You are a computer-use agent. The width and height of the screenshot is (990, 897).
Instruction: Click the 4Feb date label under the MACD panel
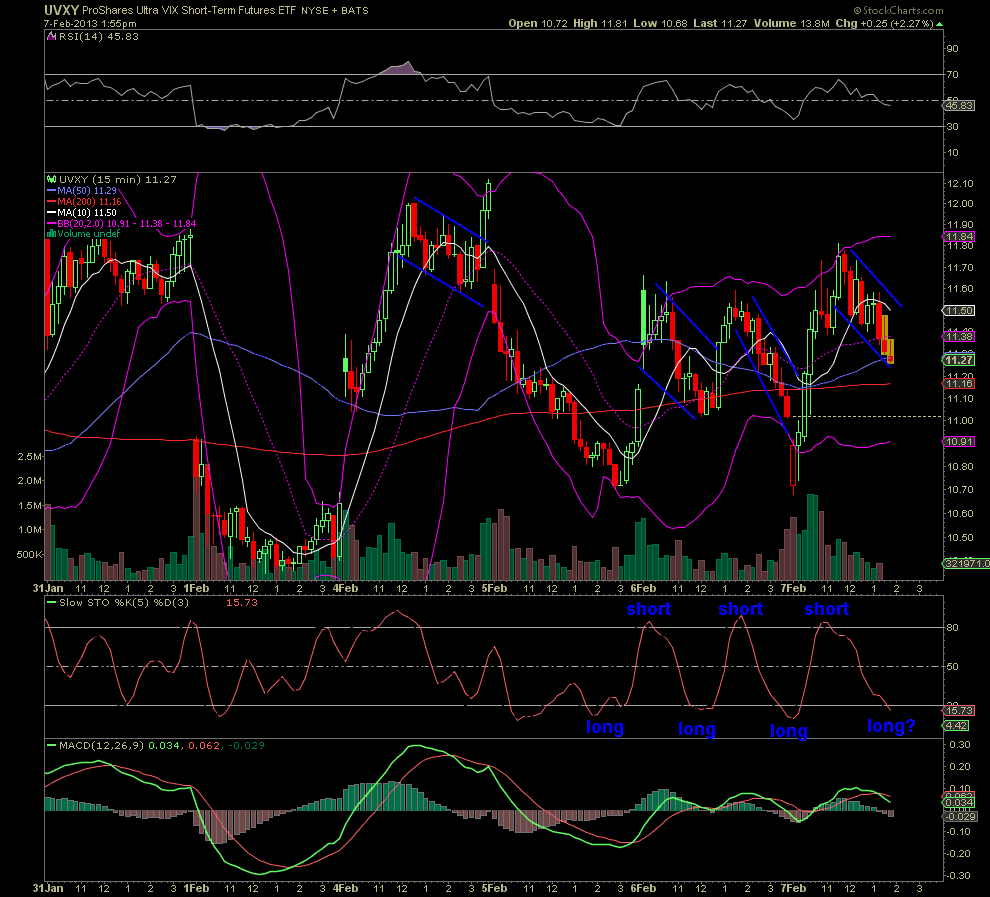pyautogui.click(x=345, y=888)
